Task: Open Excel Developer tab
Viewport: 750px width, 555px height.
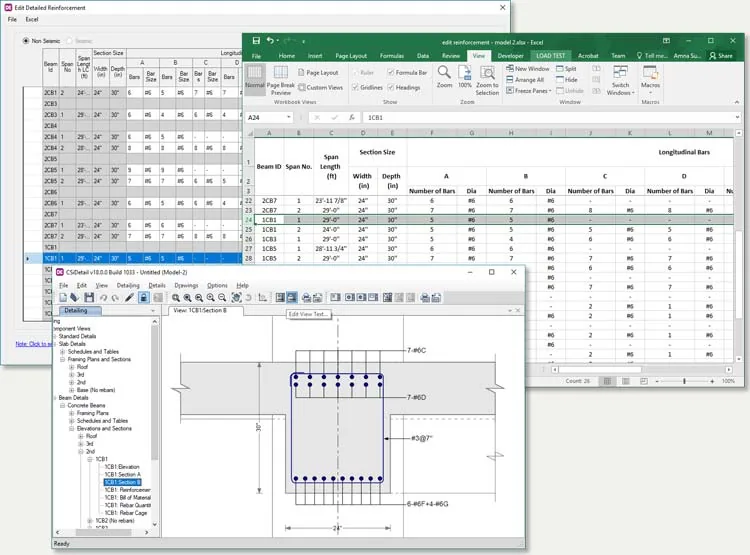Action: pyautogui.click(x=510, y=56)
